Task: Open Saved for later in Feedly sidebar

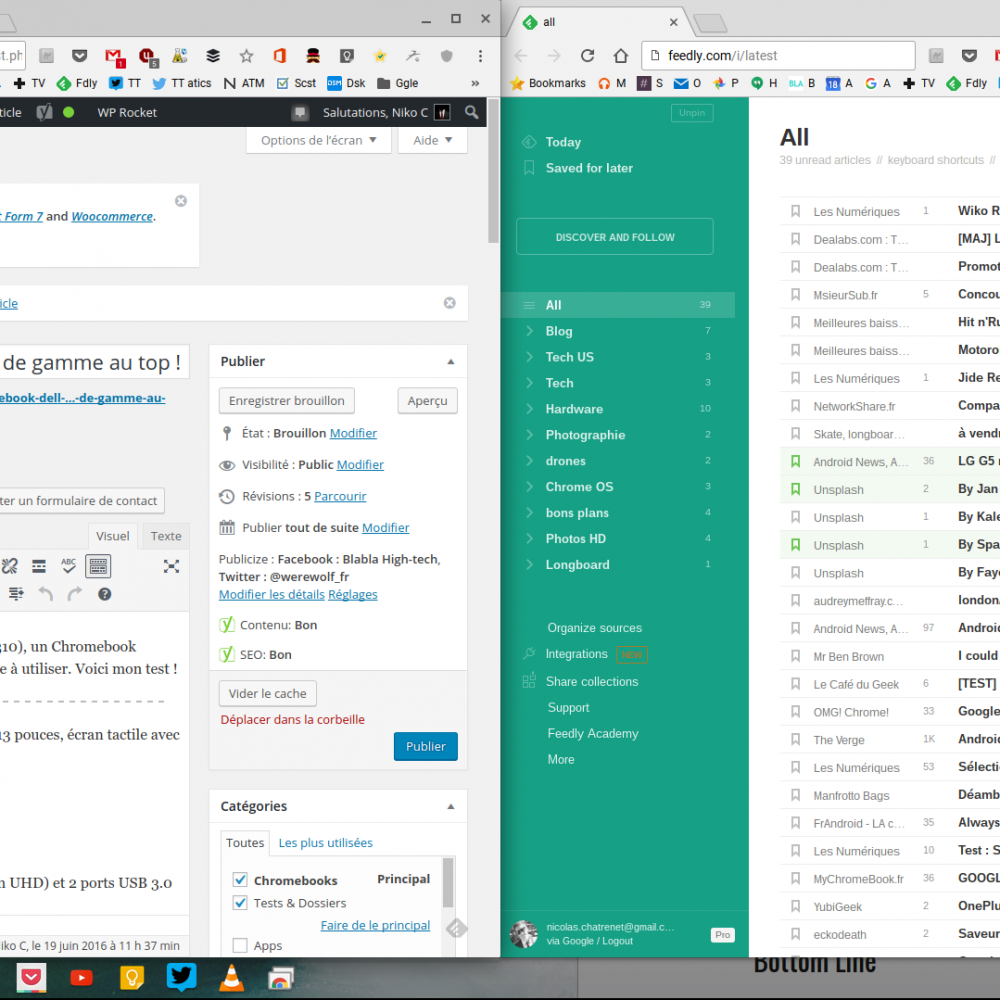Action: (589, 168)
